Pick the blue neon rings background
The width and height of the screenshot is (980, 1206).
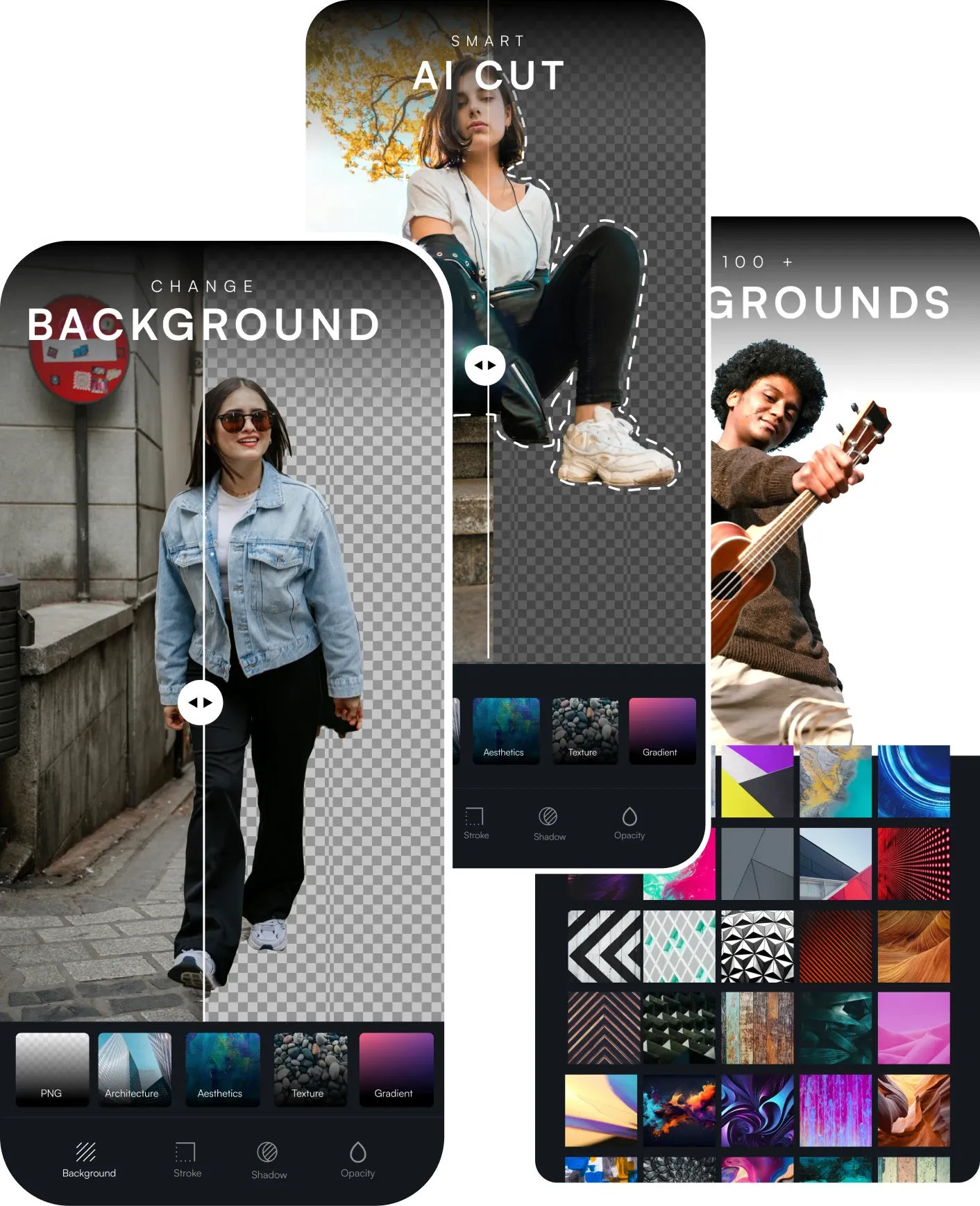click(x=913, y=781)
